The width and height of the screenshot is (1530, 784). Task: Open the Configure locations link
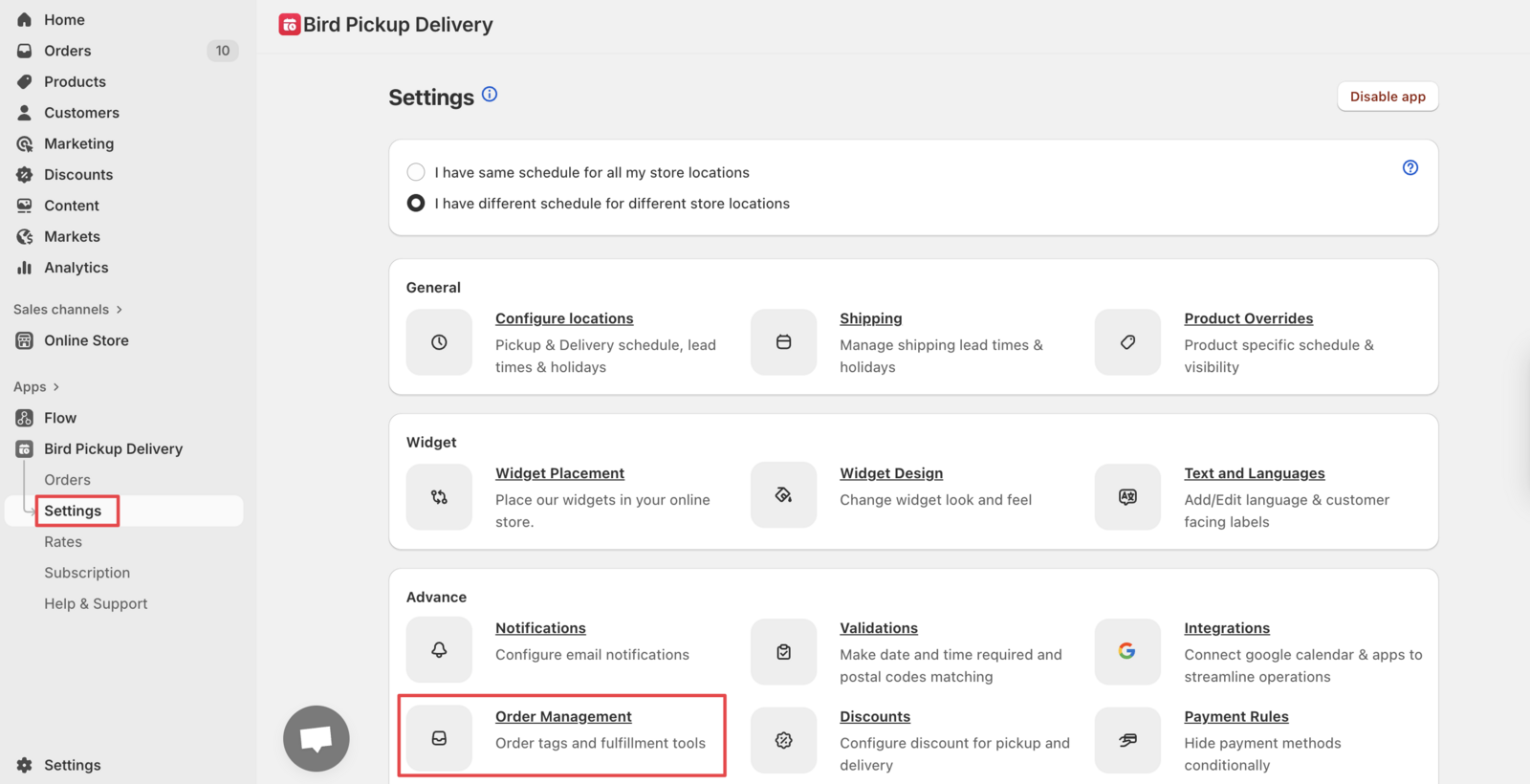564,318
